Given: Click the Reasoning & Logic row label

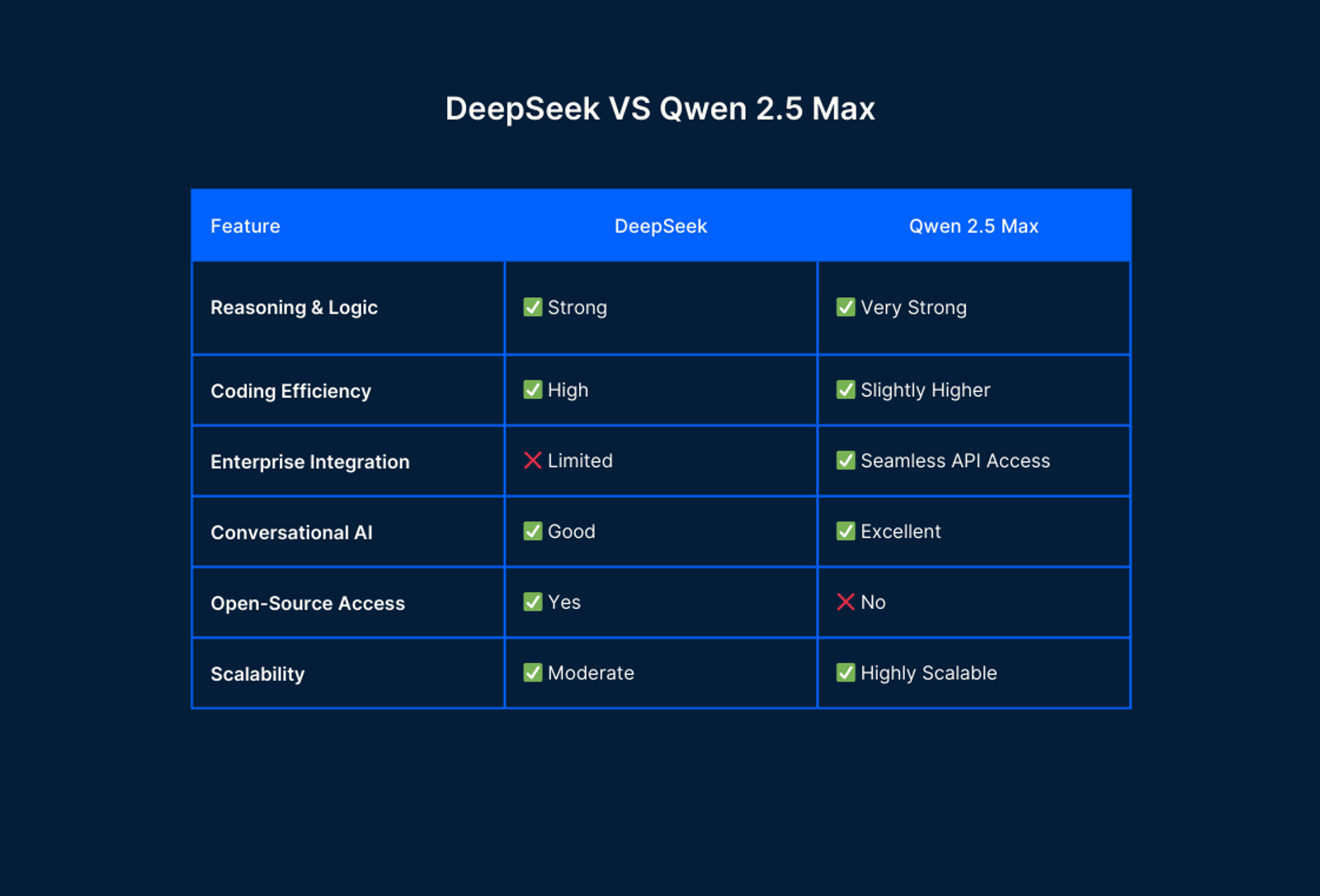Looking at the screenshot, I should pos(294,308).
